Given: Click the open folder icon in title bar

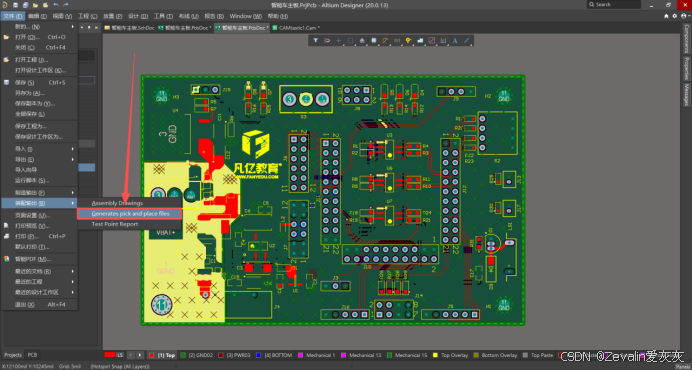Looking at the screenshot, I should (x=35, y=5).
